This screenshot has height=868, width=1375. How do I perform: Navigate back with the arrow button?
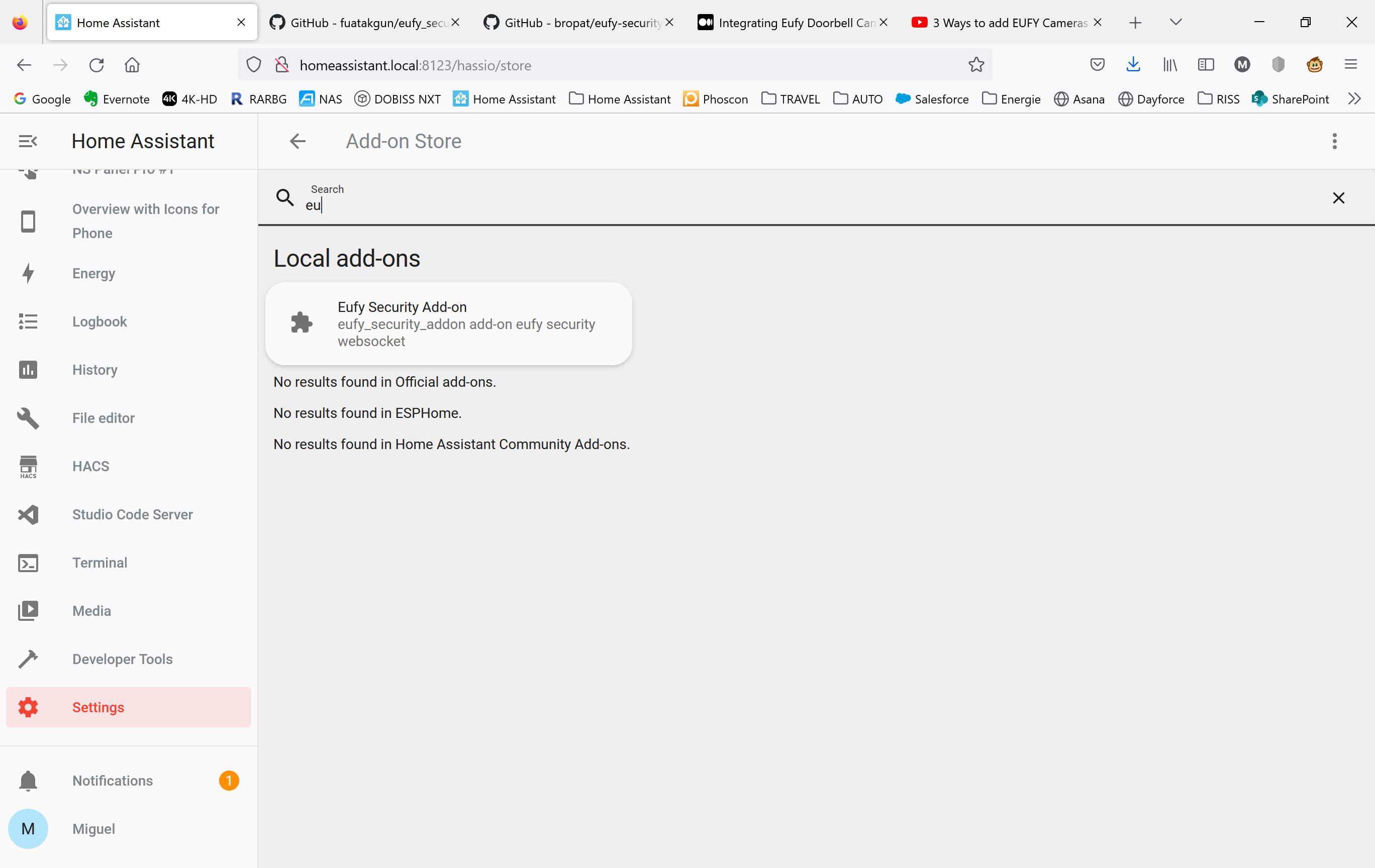click(297, 141)
